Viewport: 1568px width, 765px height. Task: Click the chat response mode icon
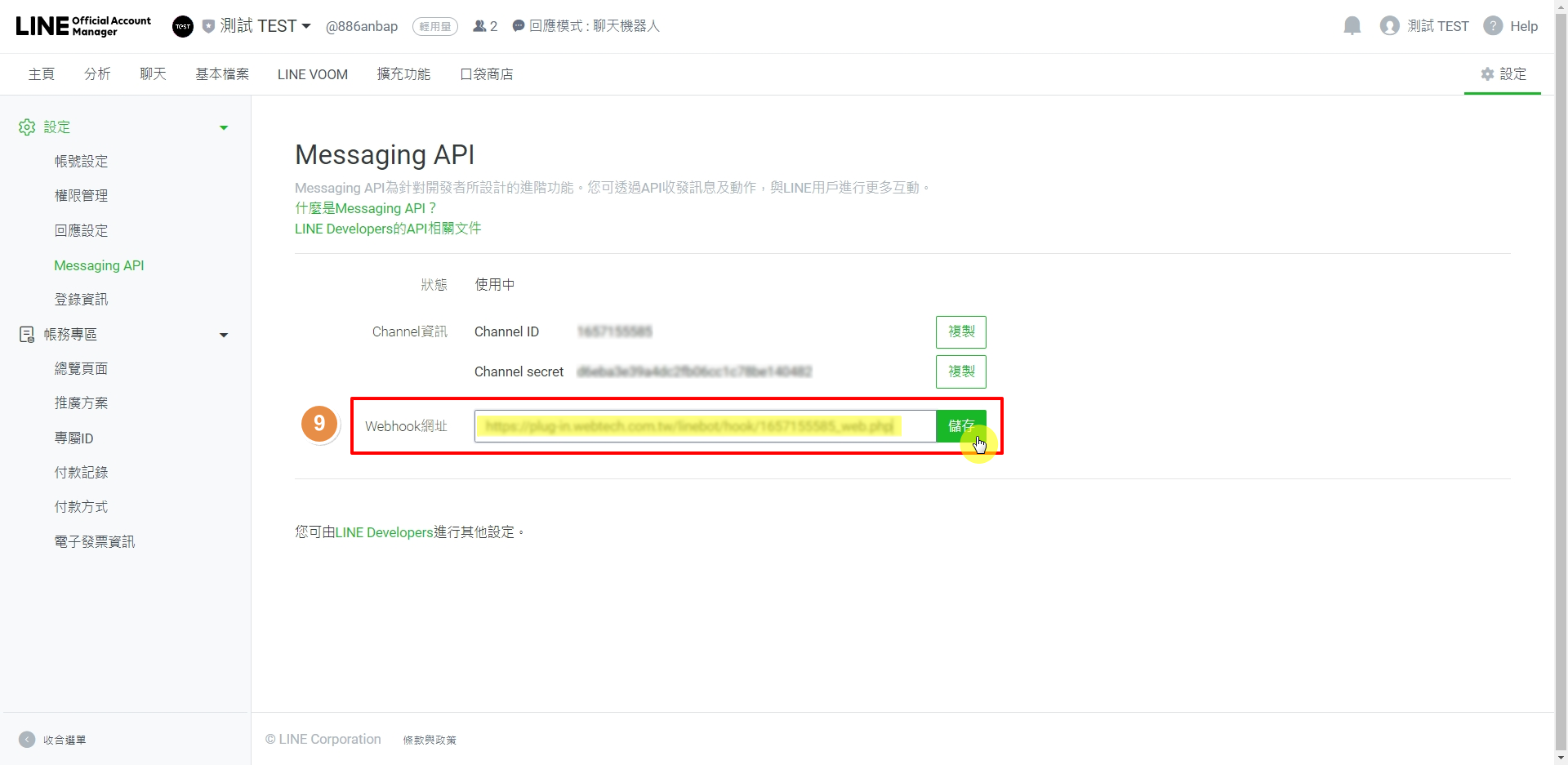pyautogui.click(x=518, y=26)
